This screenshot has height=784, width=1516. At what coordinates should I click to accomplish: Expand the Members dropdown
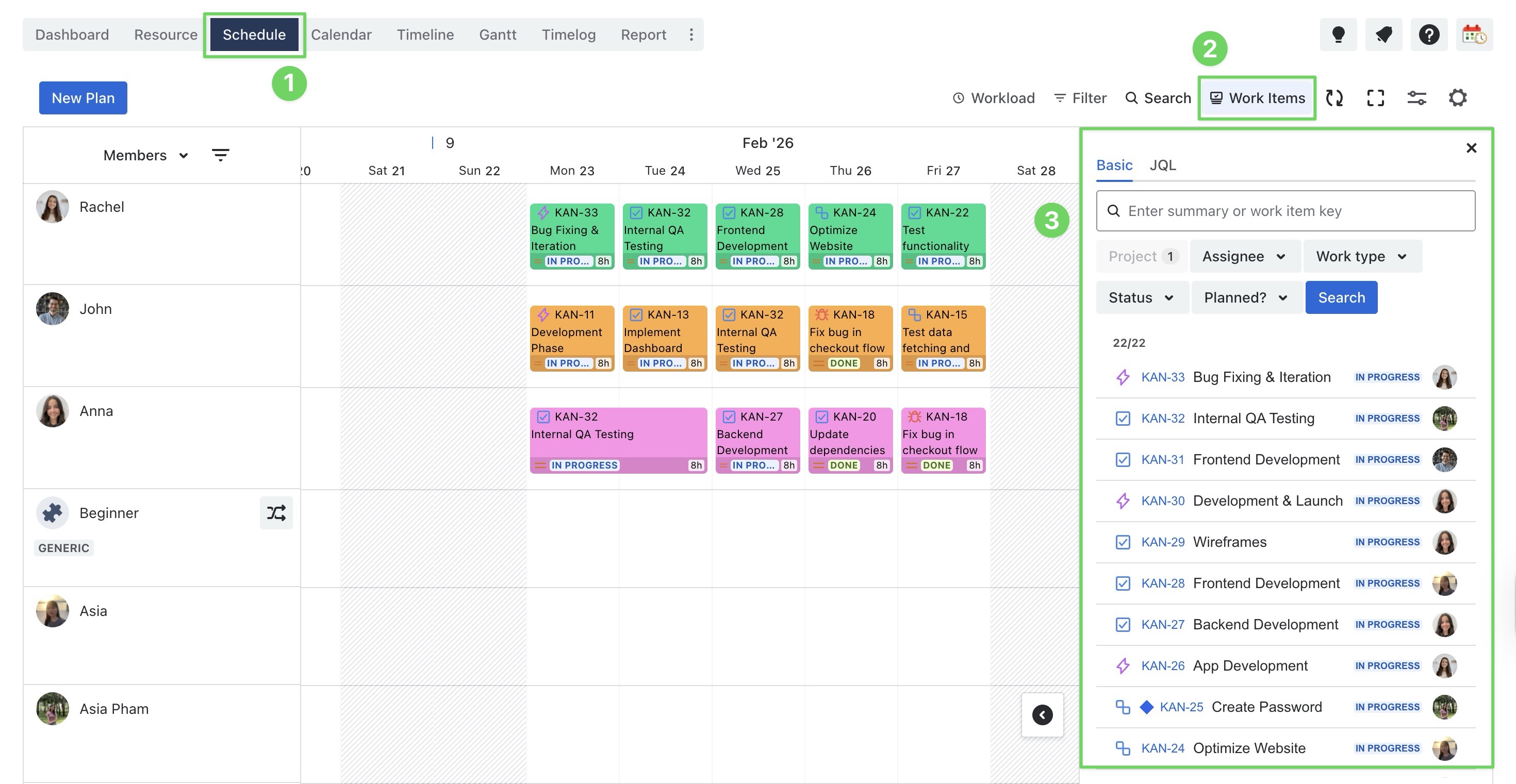[145, 155]
